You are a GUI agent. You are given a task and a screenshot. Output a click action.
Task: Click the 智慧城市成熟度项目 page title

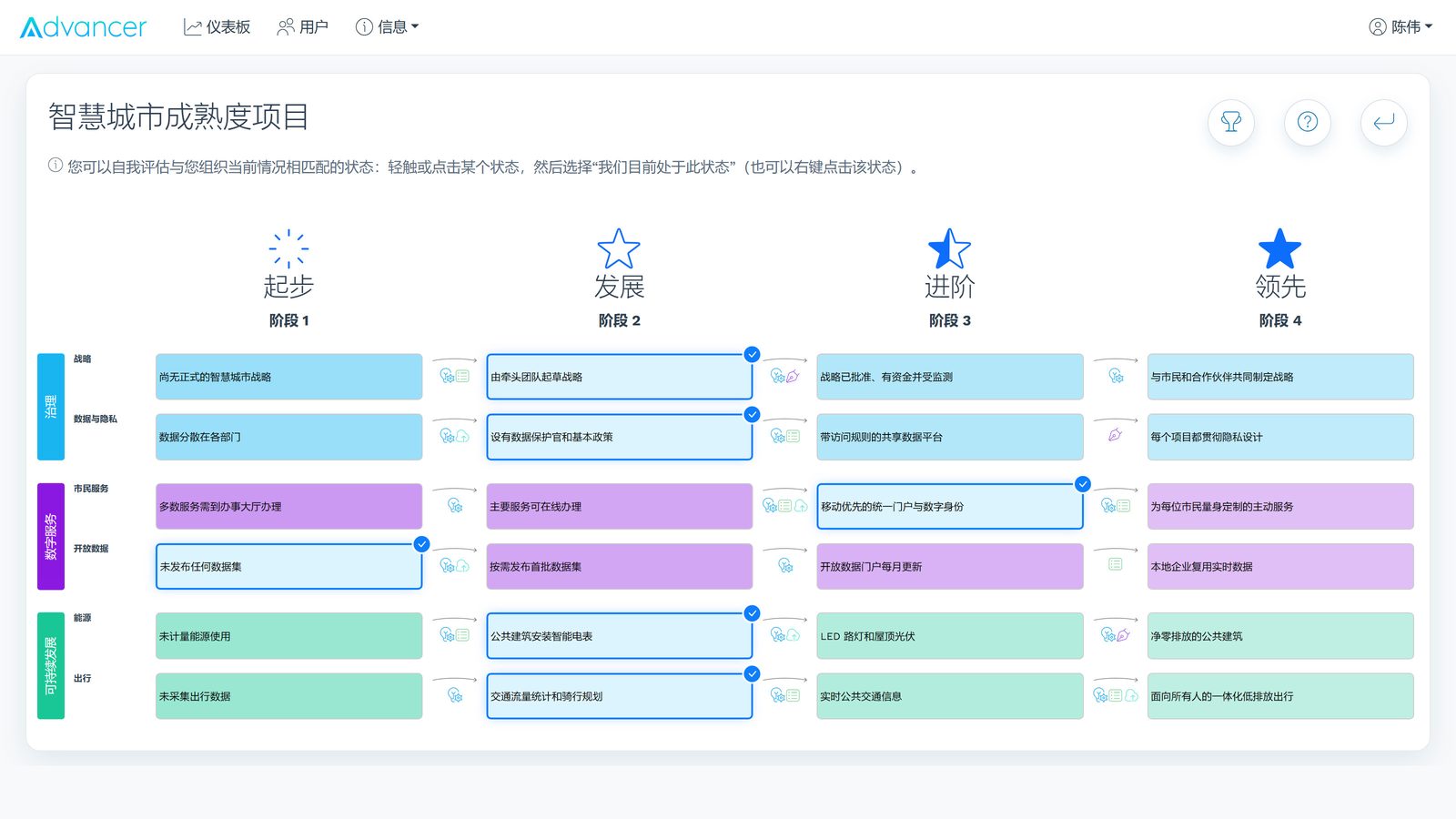[x=178, y=117]
